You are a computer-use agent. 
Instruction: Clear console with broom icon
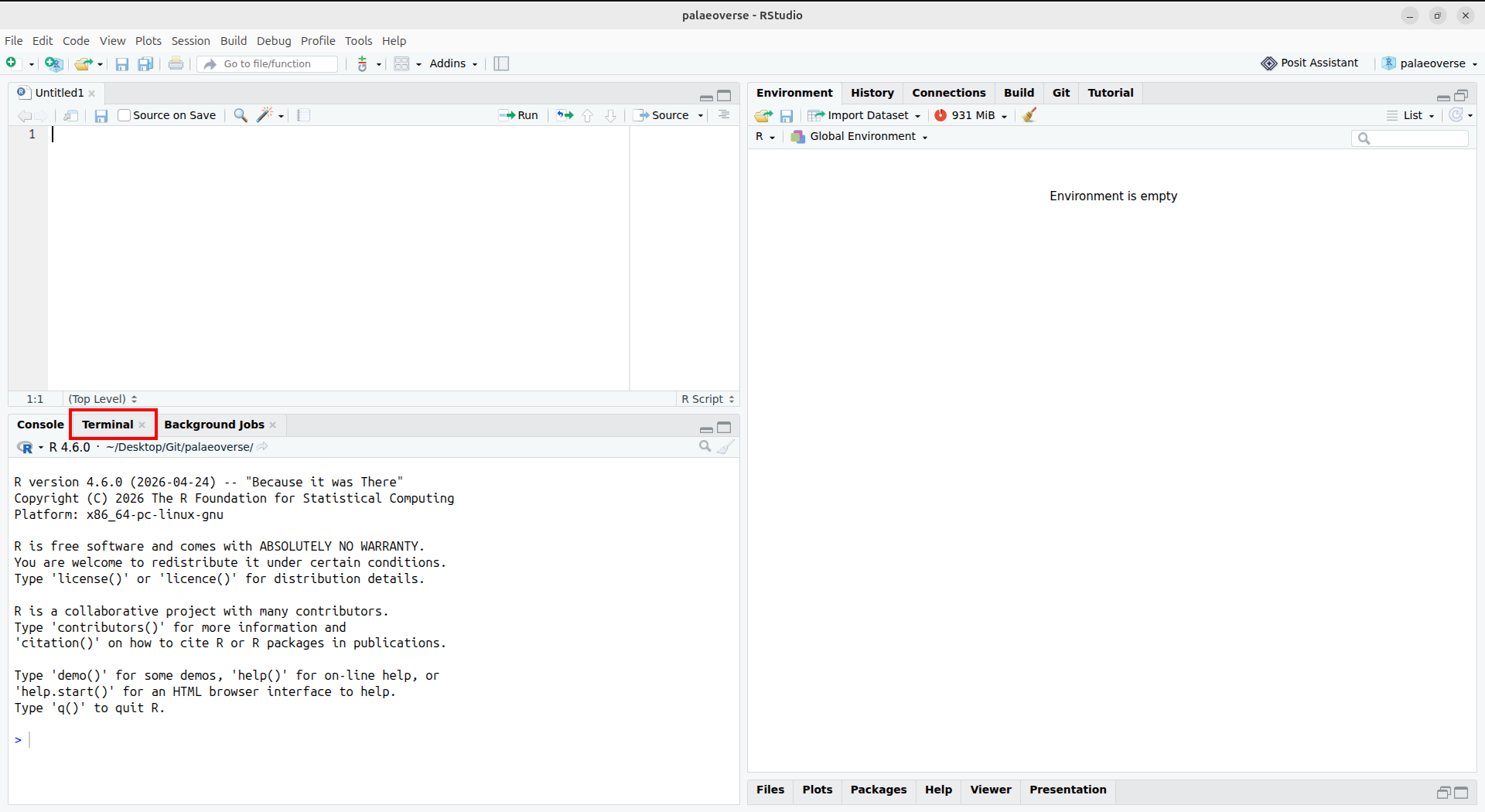pyautogui.click(x=725, y=446)
